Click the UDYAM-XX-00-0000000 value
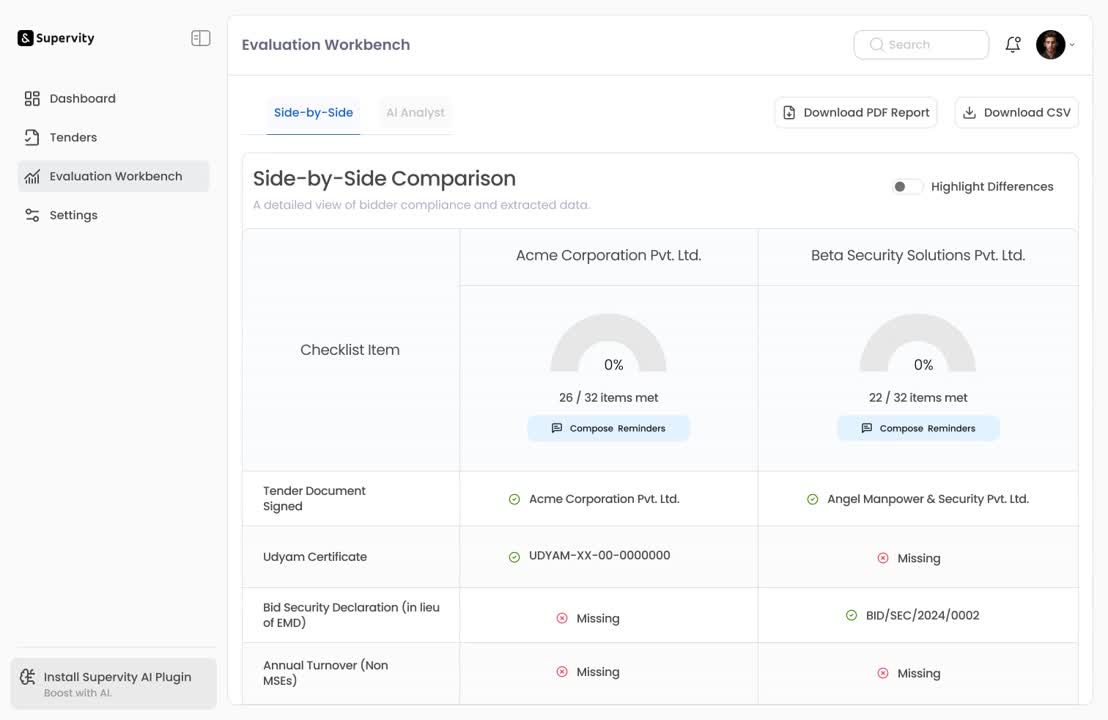The width and height of the screenshot is (1108, 720). (599, 556)
